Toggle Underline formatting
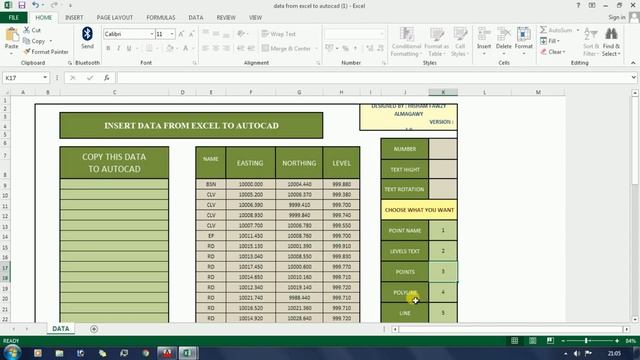 [x=129, y=48]
